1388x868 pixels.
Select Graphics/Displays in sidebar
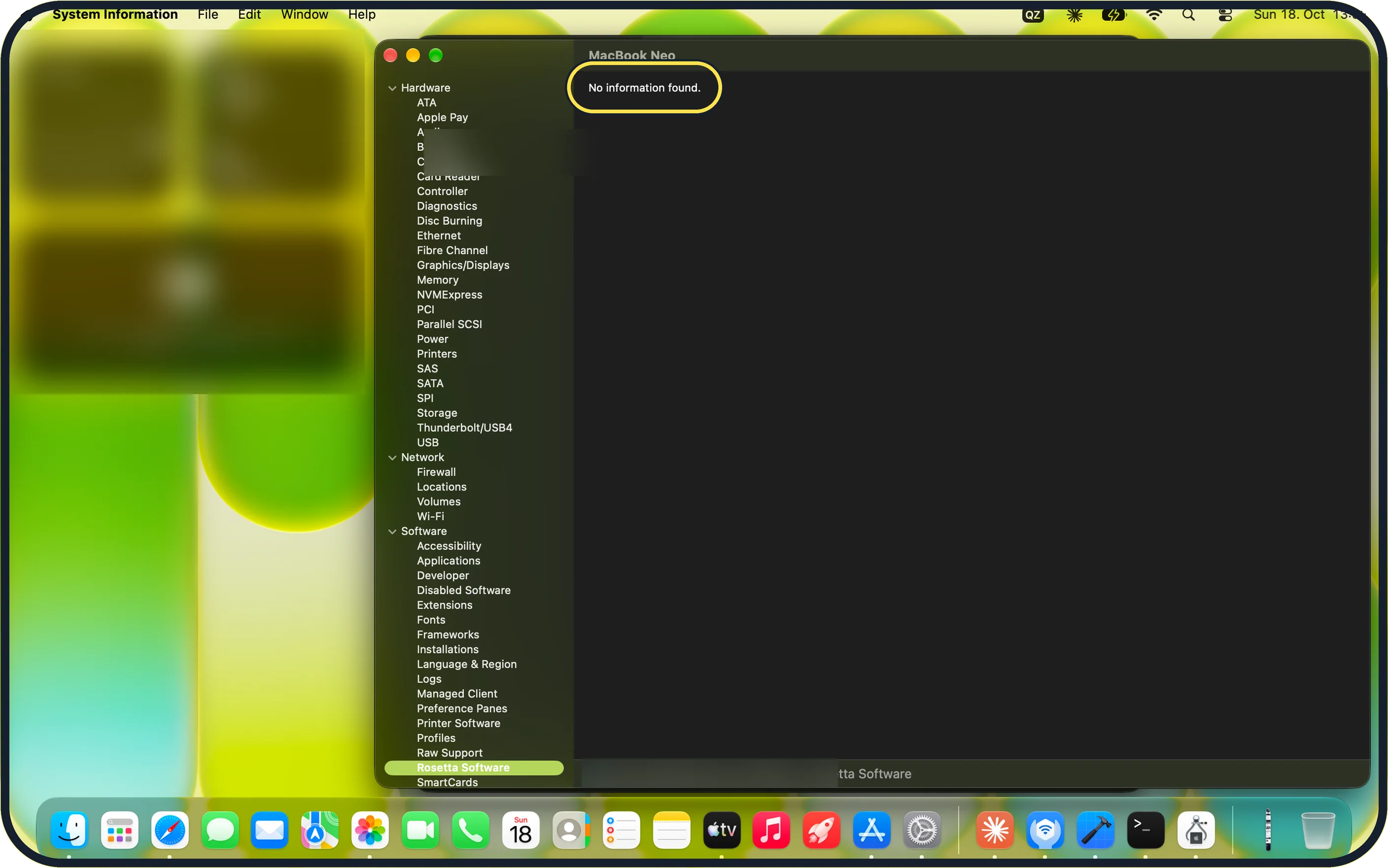coord(463,265)
